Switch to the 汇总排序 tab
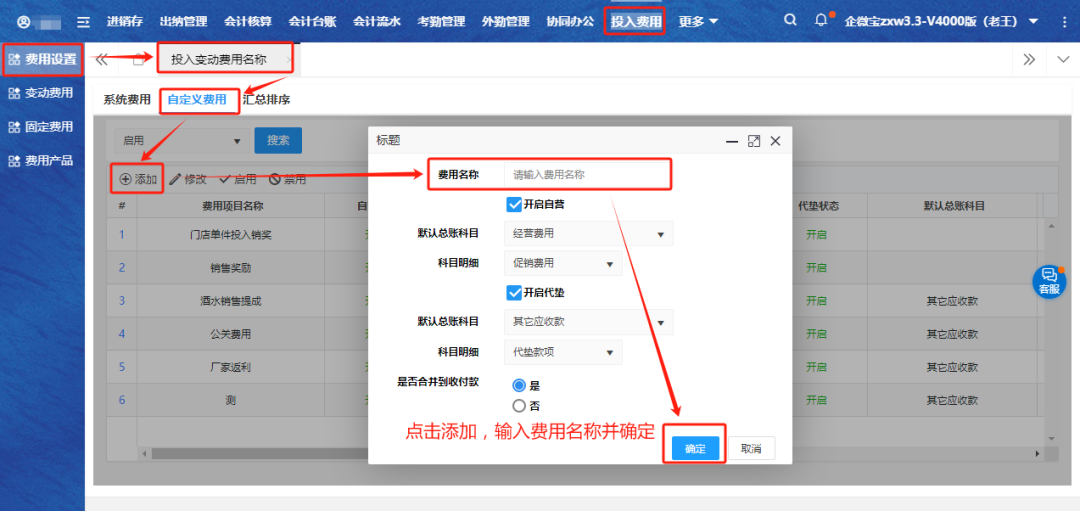This screenshot has height=511, width=1080. (x=266, y=100)
